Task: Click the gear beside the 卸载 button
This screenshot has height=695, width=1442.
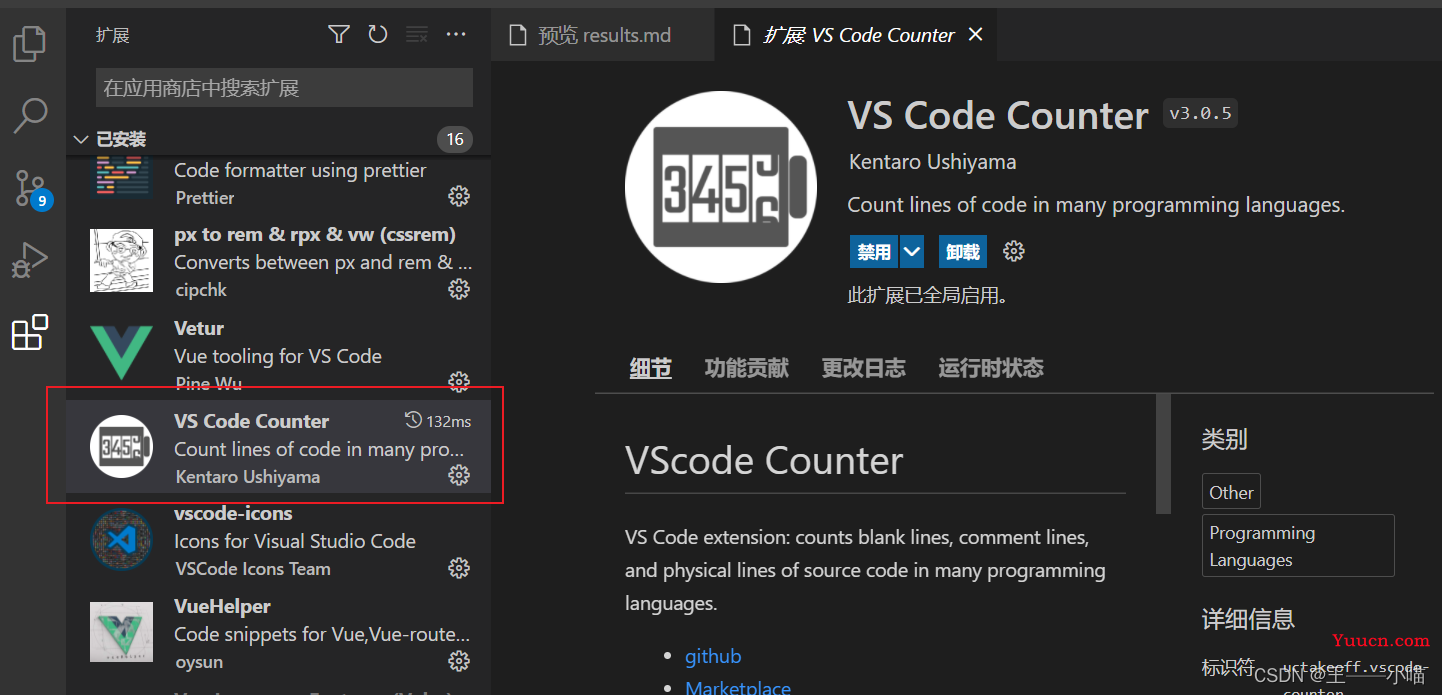Action: point(1014,251)
